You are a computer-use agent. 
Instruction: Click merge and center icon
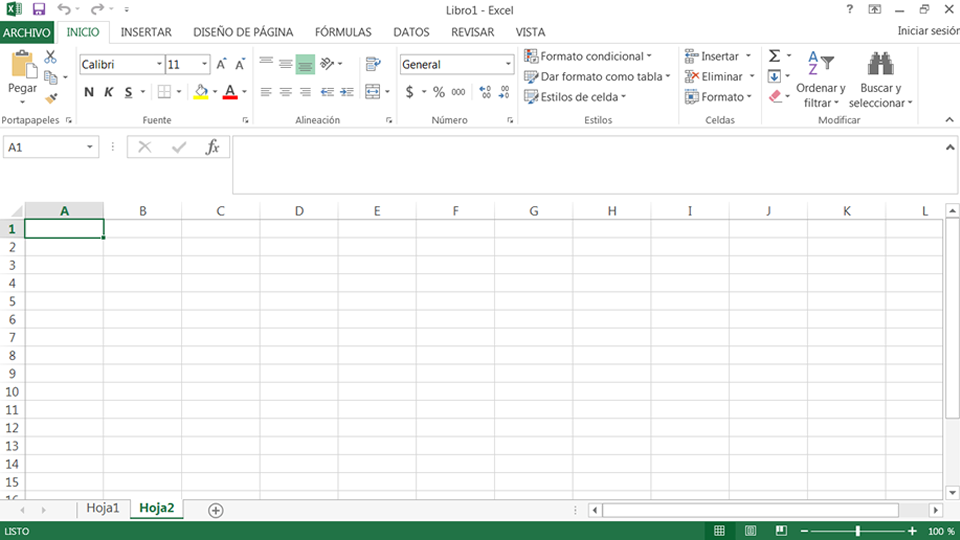pos(372,92)
